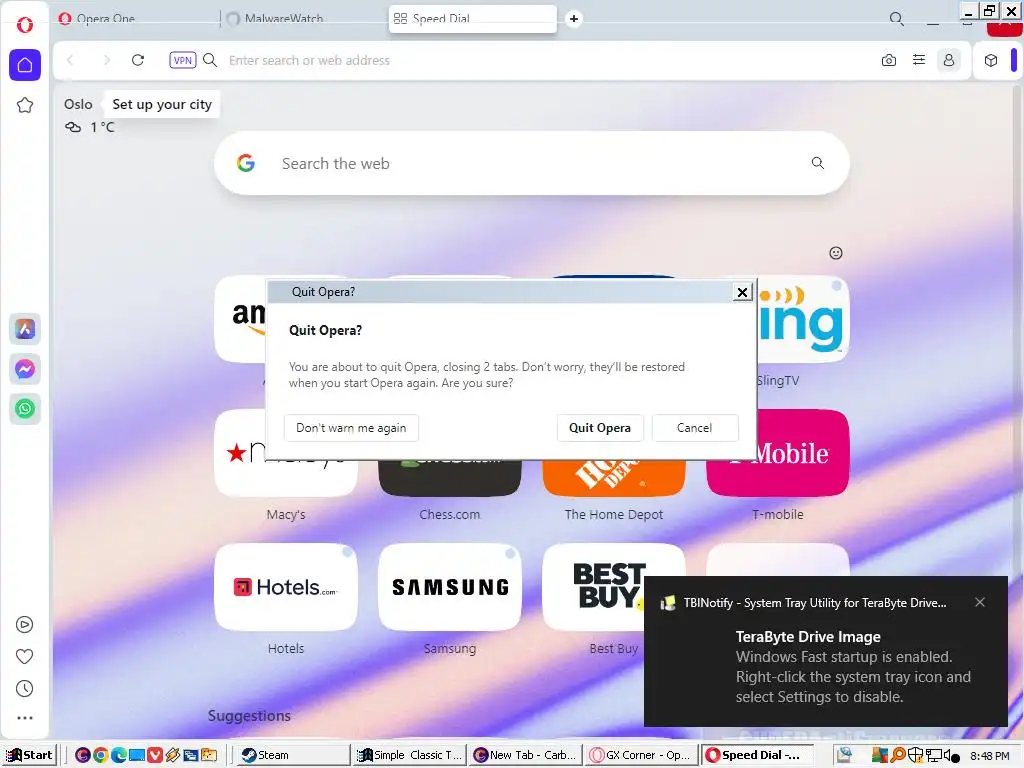Choose Don't warn me again
Screen dimensions: 1024x768
coord(351,428)
